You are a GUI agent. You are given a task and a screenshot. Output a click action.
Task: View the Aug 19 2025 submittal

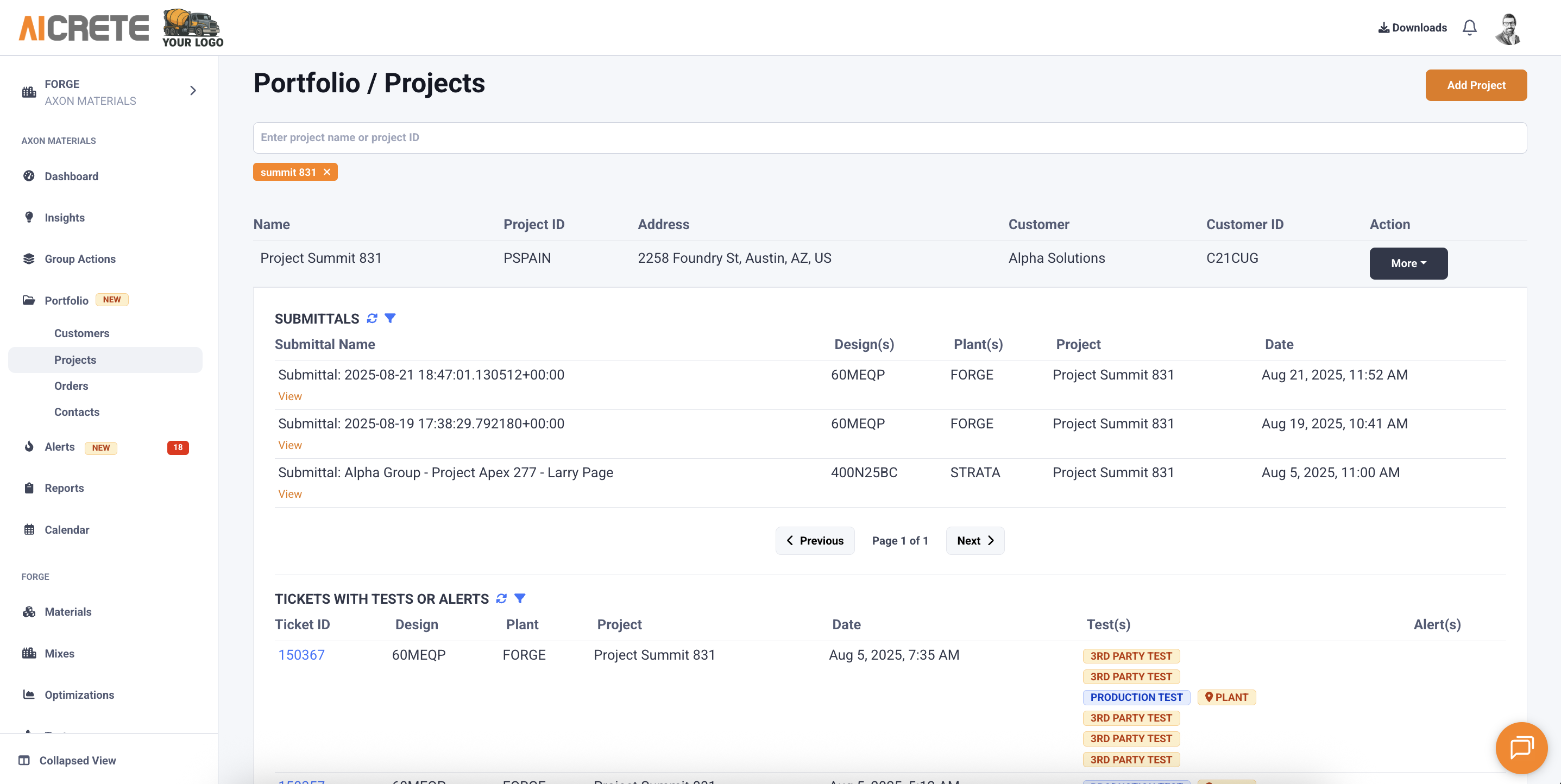coord(289,445)
